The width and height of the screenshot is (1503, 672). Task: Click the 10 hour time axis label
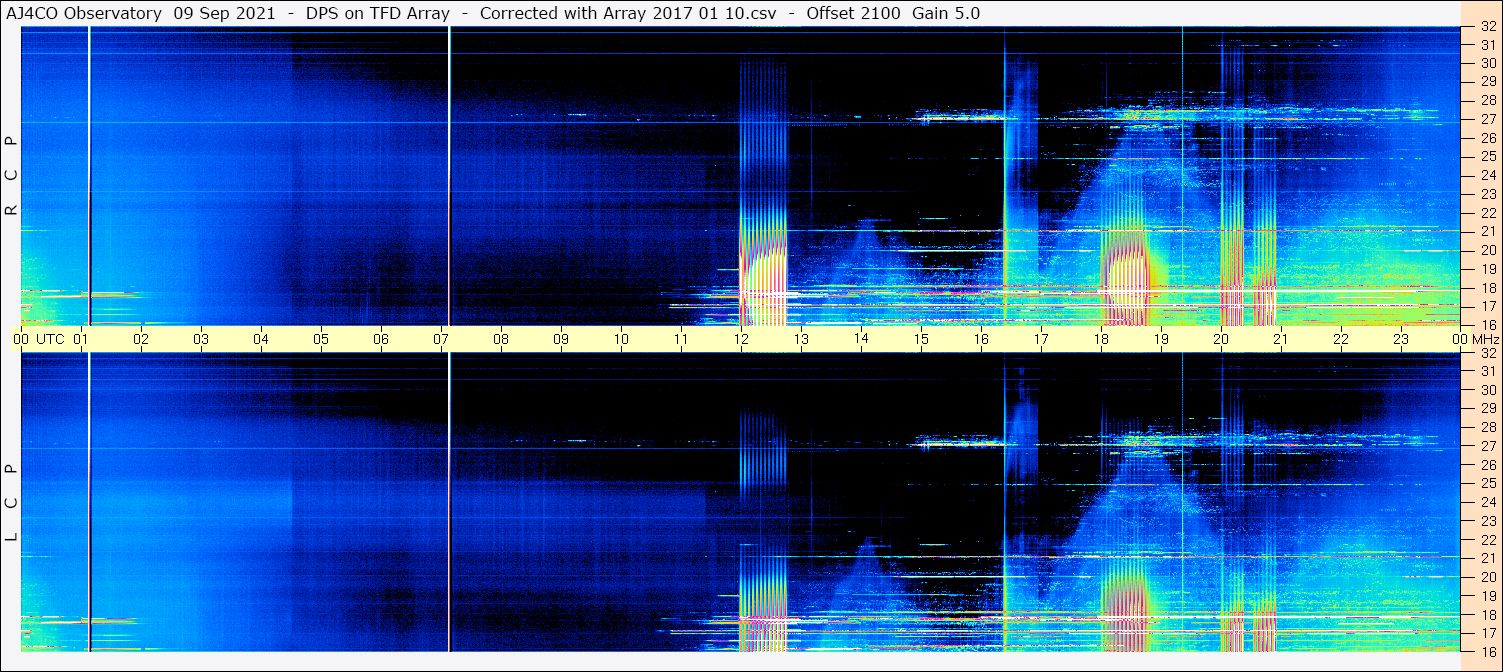click(x=621, y=339)
